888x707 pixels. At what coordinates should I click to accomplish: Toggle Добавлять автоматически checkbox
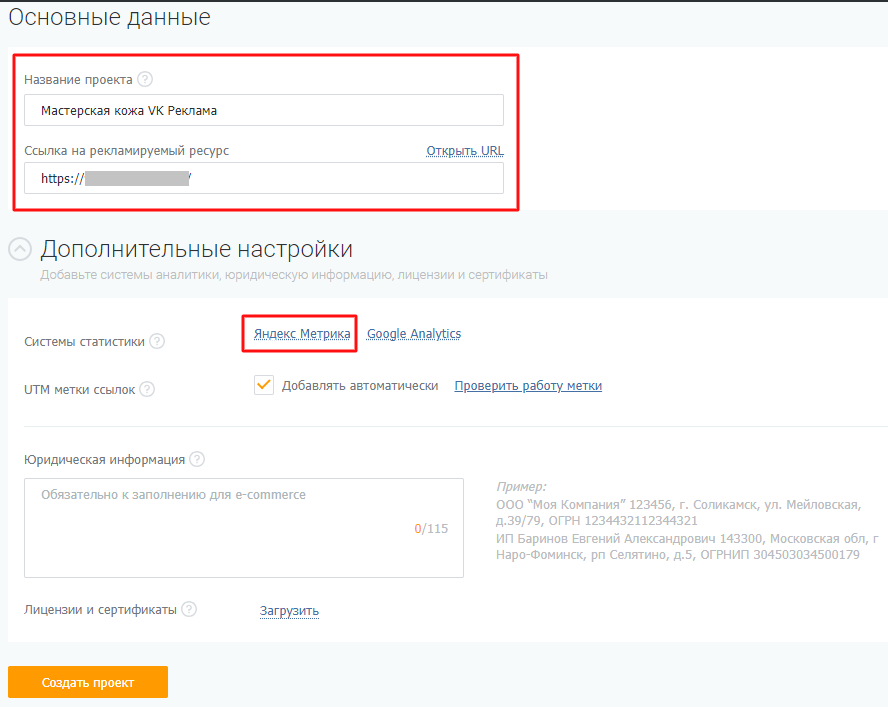click(x=264, y=385)
